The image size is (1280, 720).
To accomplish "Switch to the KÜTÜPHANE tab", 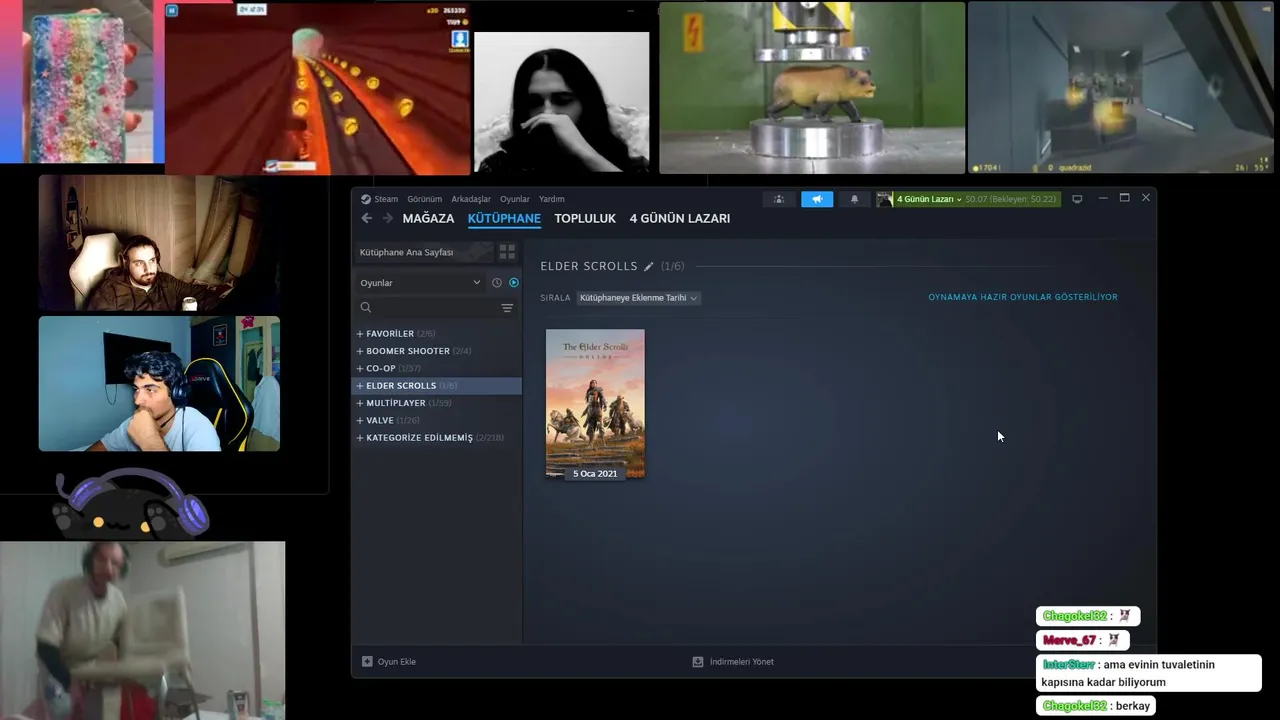I will (504, 218).
